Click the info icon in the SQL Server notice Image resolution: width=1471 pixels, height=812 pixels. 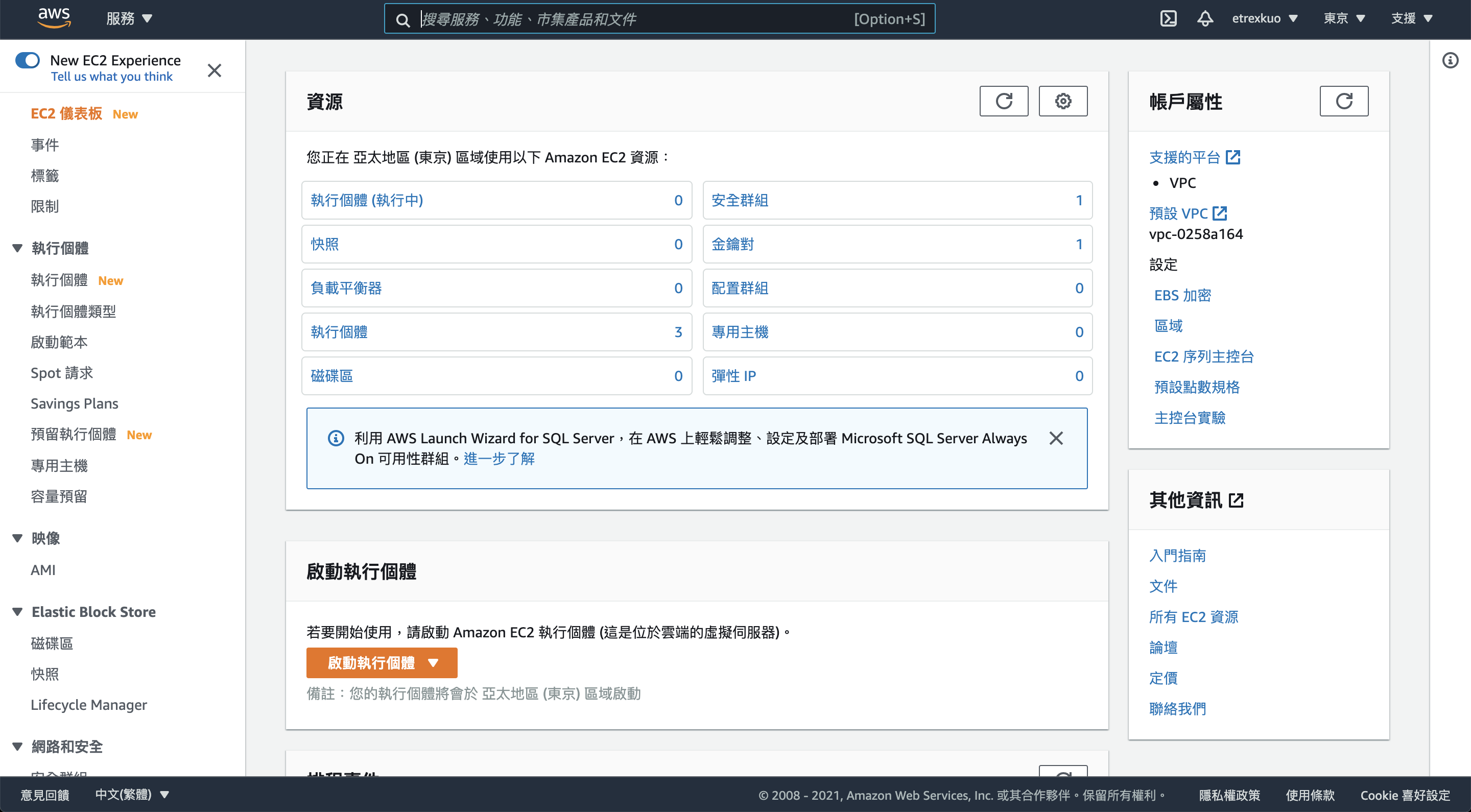click(x=336, y=438)
